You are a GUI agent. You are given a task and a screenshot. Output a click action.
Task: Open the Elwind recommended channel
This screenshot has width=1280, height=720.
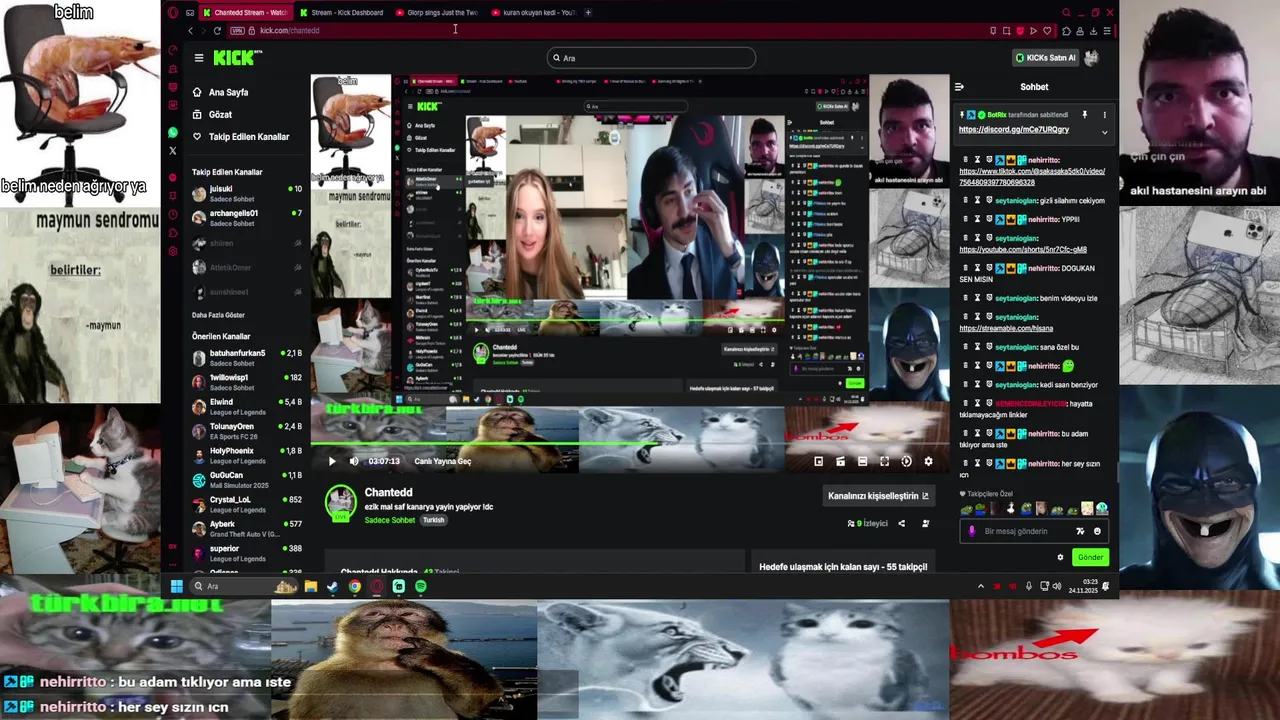[x=247, y=407]
